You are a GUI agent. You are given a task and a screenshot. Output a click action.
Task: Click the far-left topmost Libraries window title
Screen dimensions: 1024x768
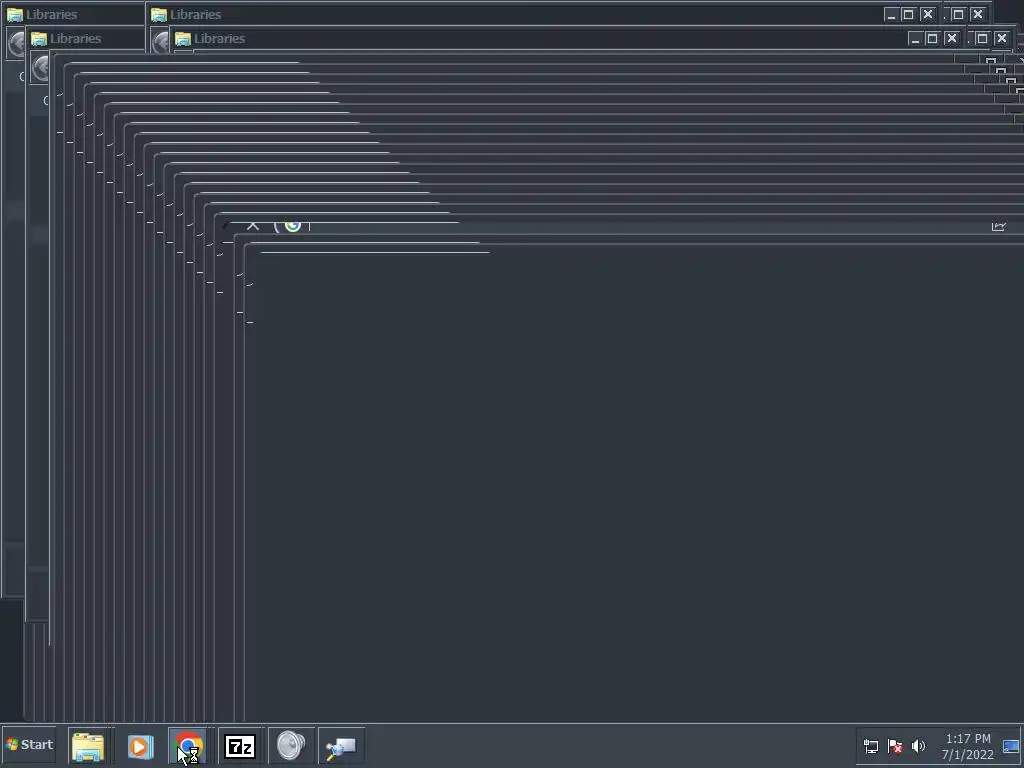tap(52, 14)
